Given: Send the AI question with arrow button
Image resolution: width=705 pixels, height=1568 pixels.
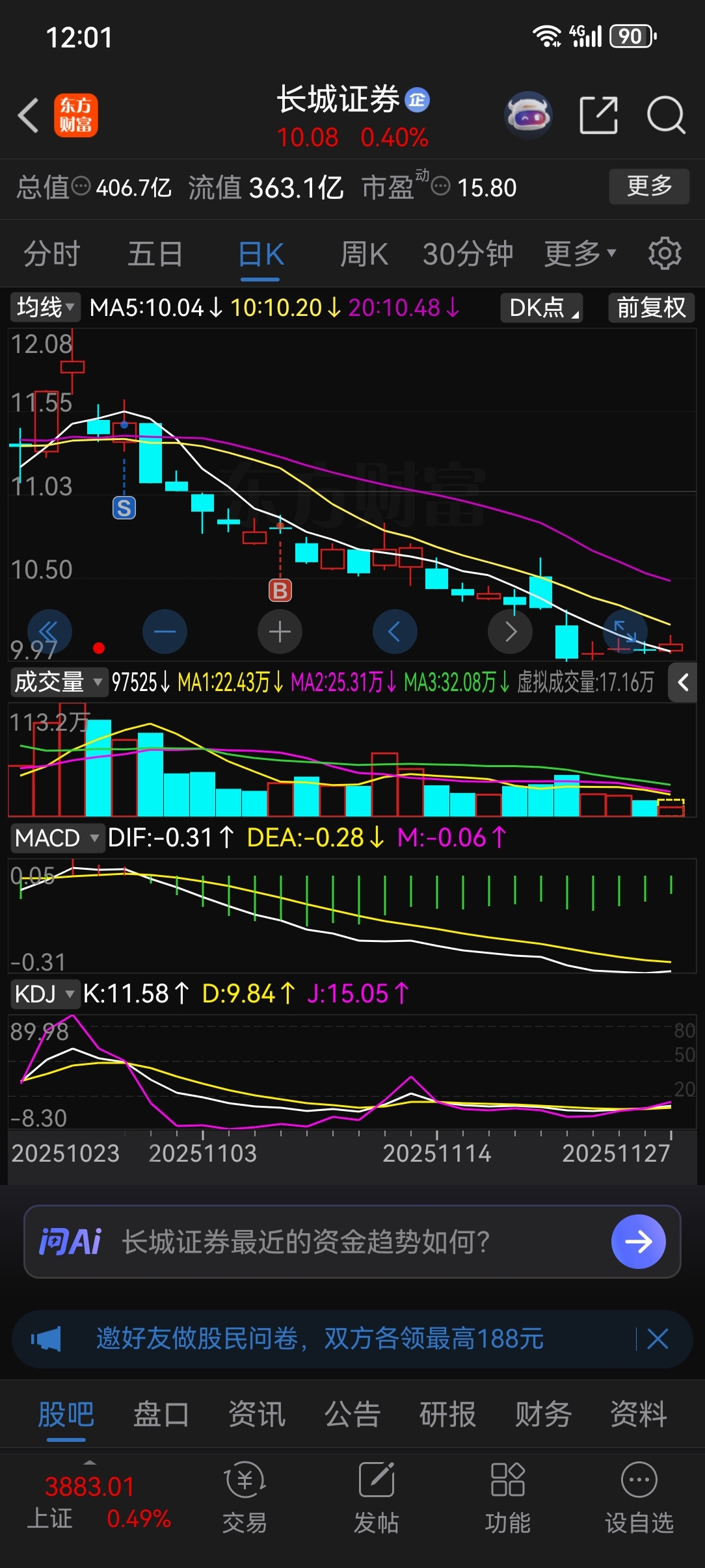Looking at the screenshot, I should 638,1242.
